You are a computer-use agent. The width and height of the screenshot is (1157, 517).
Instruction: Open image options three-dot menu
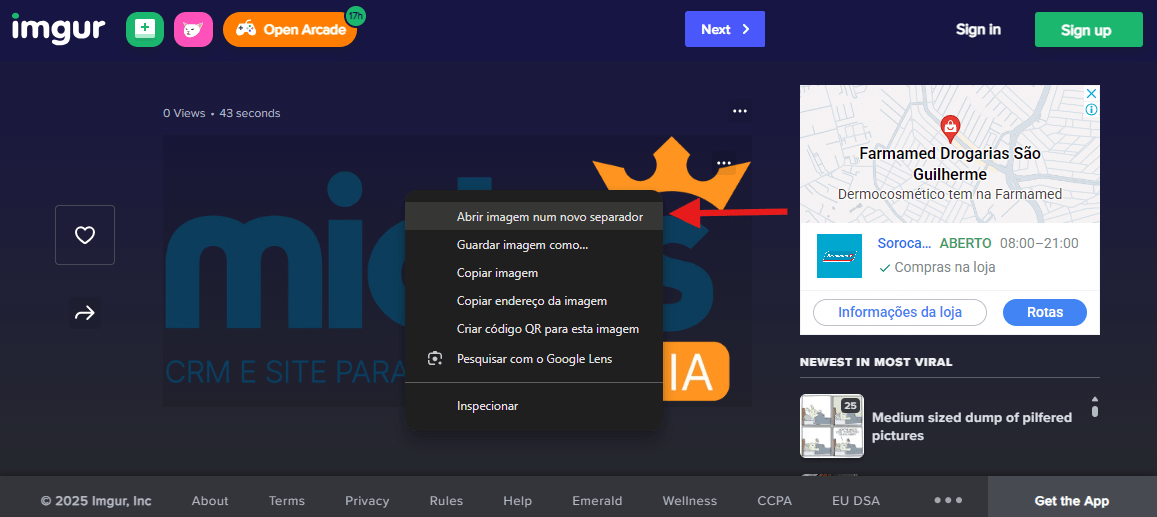coord(724,163)
